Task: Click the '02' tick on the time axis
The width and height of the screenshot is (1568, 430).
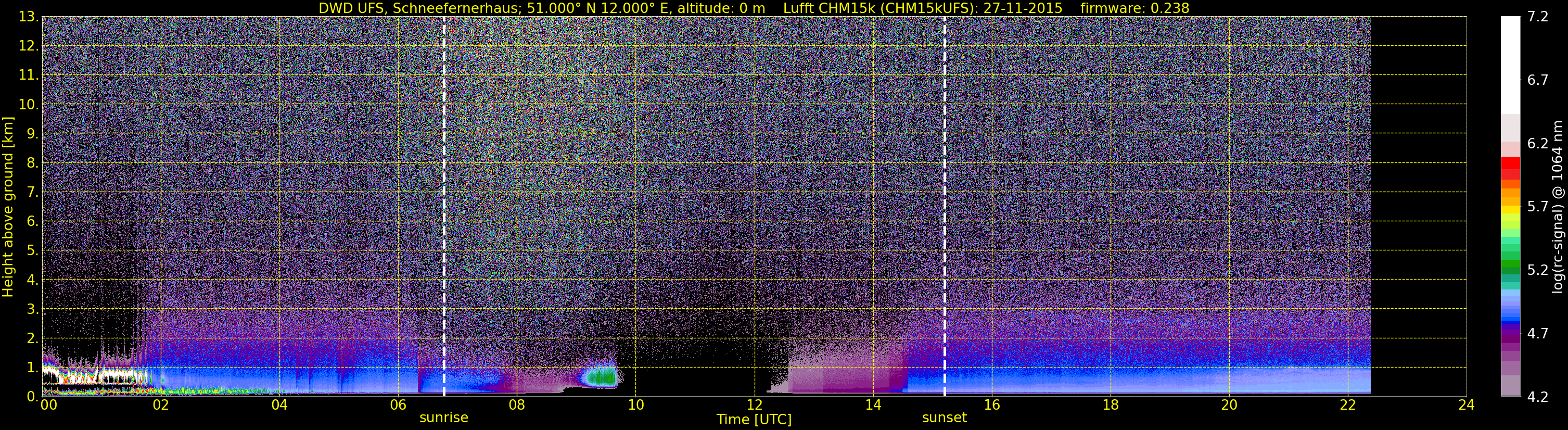Action: [161, 405]
